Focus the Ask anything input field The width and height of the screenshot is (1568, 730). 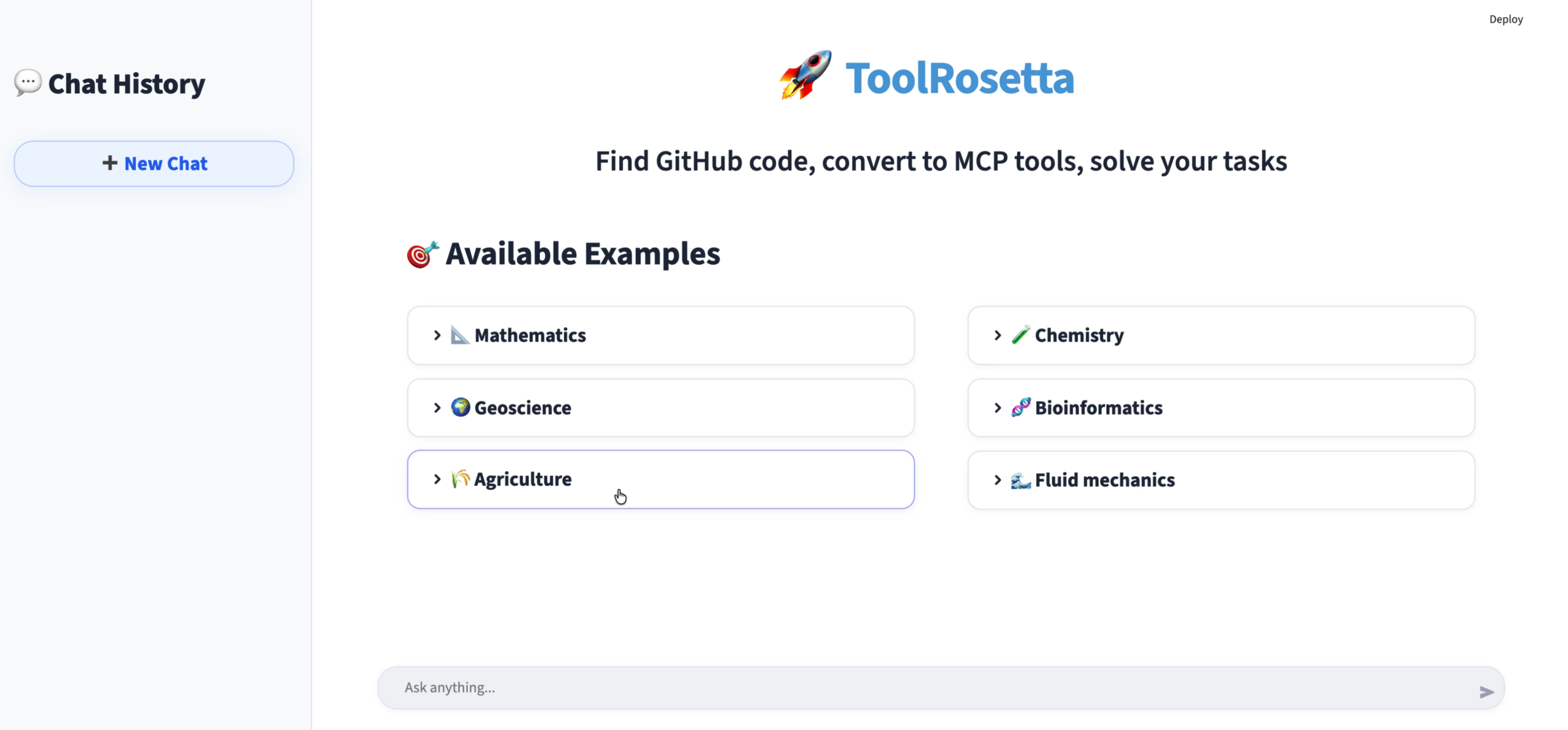(x=922, y=688)
